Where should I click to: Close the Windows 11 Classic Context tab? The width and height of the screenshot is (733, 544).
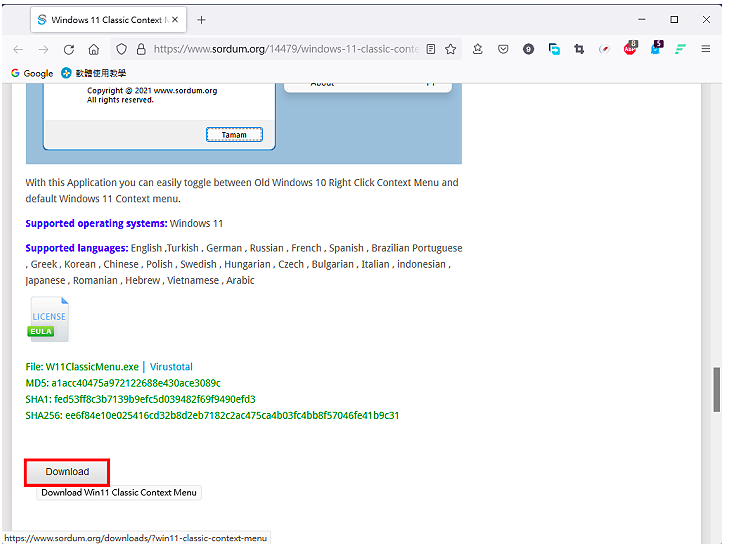click(x=175, y=20)
